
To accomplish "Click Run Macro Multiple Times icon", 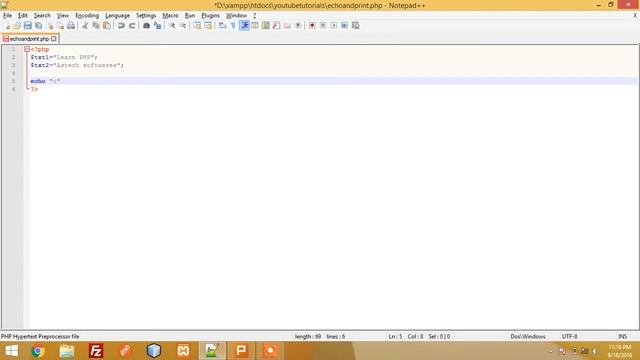I will coord(344,25).
